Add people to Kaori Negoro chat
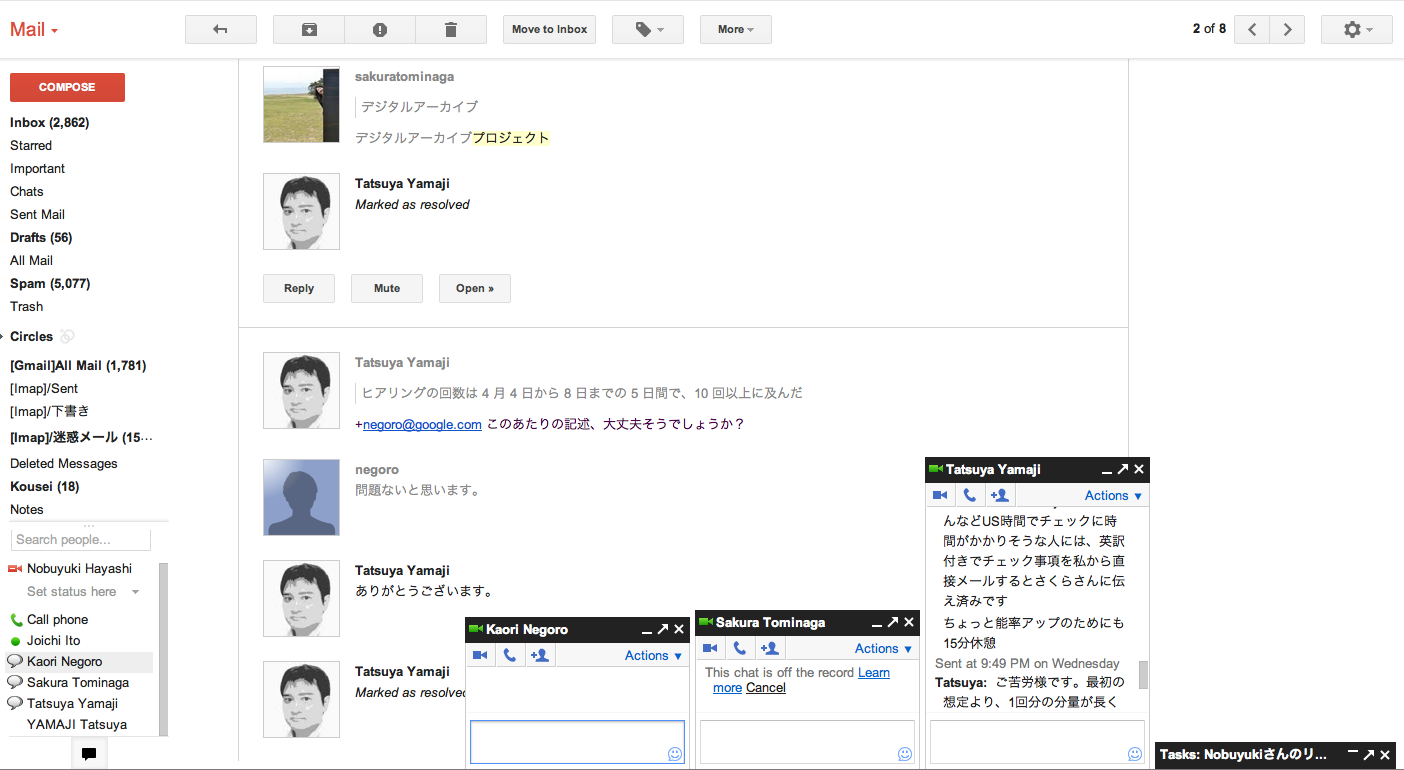Screen dimensions: 1404x770 (540, 655)
